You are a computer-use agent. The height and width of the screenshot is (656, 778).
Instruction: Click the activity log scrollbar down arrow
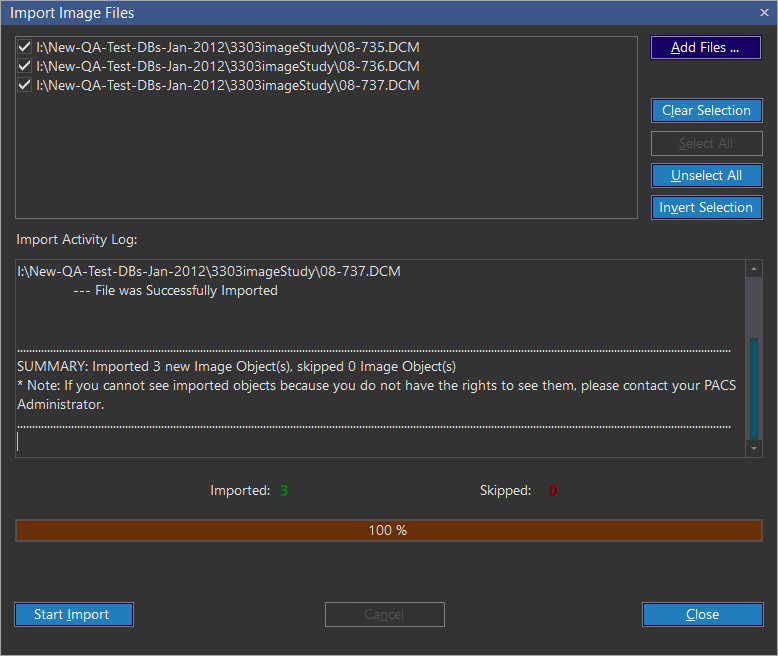pos(754,450)
